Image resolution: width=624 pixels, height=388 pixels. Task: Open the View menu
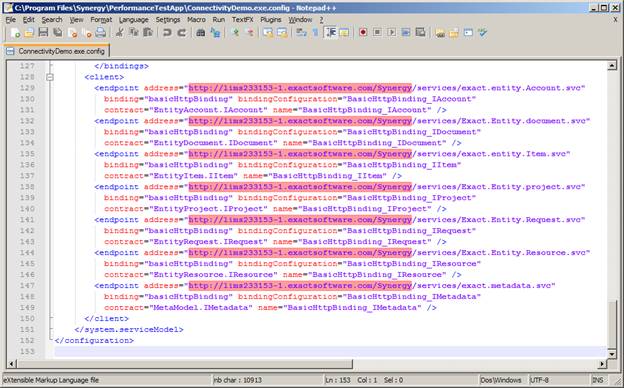[76, 19]
